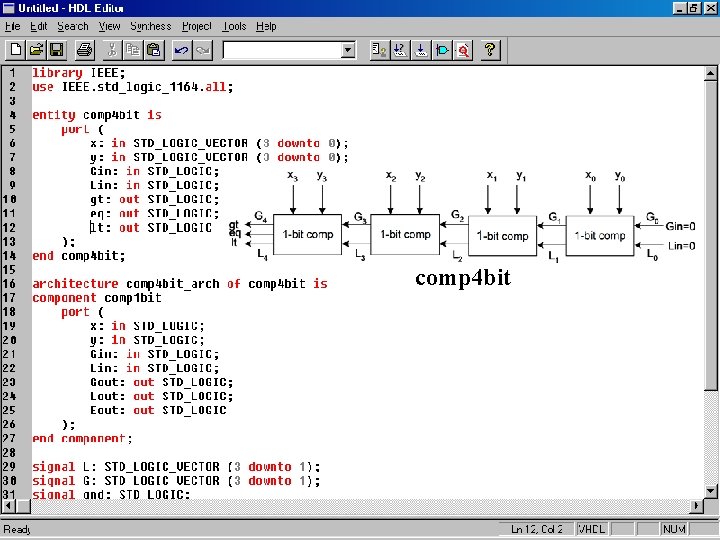Image resolution: width=720 pixels, height=540 pixels.
Task: Click 'end comp4bit;' on line 14
Action: pos(79,256)
